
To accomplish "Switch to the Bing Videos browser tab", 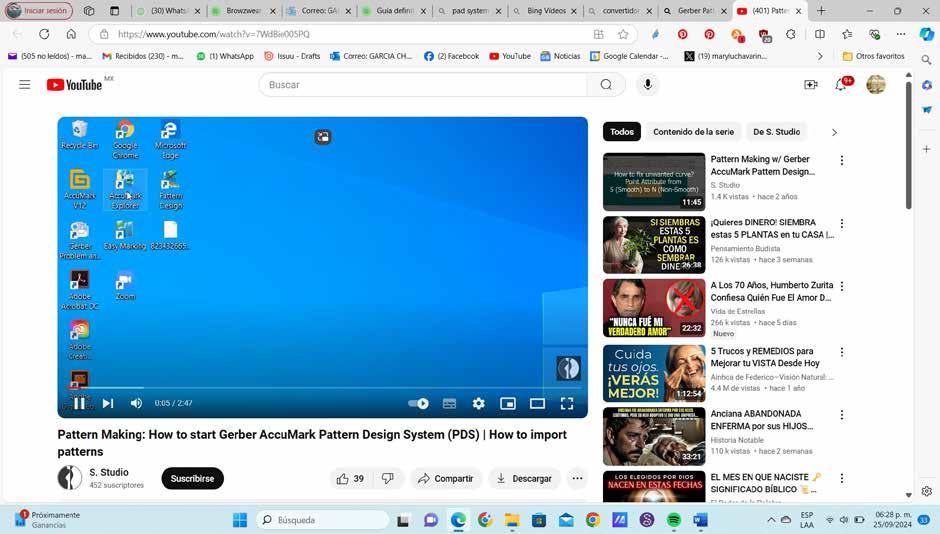I will (x=545, y=11).
